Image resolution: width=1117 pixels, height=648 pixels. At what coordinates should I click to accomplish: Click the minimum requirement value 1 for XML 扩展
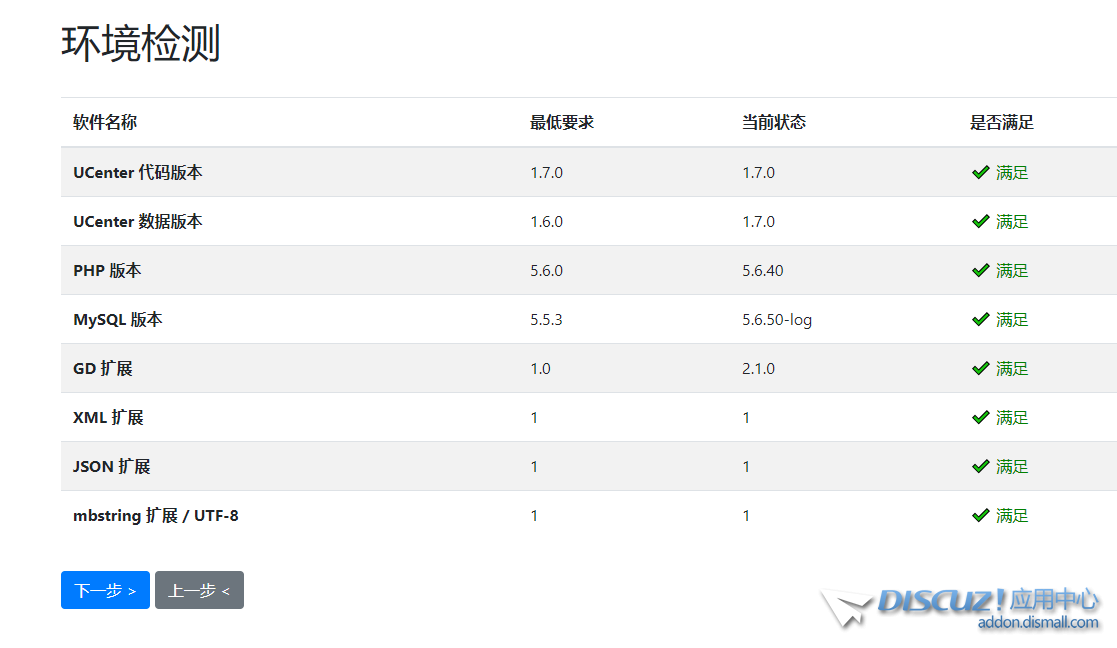click(534, 417)
